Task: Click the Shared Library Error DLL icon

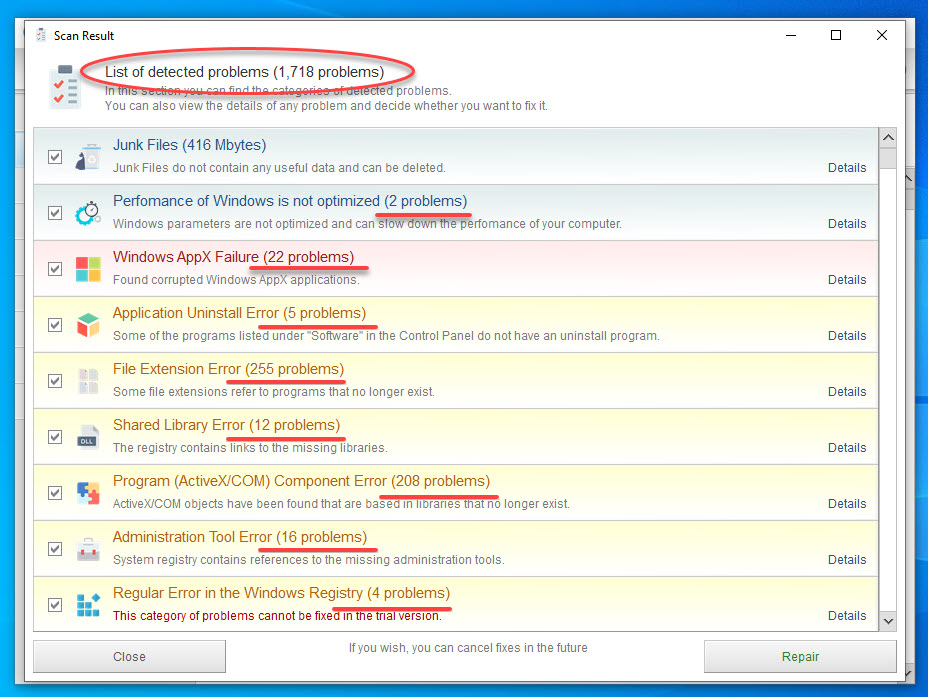Action: pos(88,437)
